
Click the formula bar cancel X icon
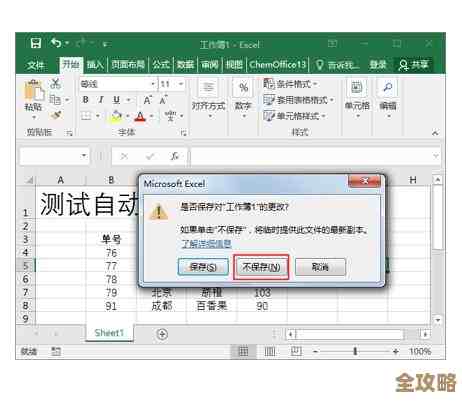coord(124,156)
